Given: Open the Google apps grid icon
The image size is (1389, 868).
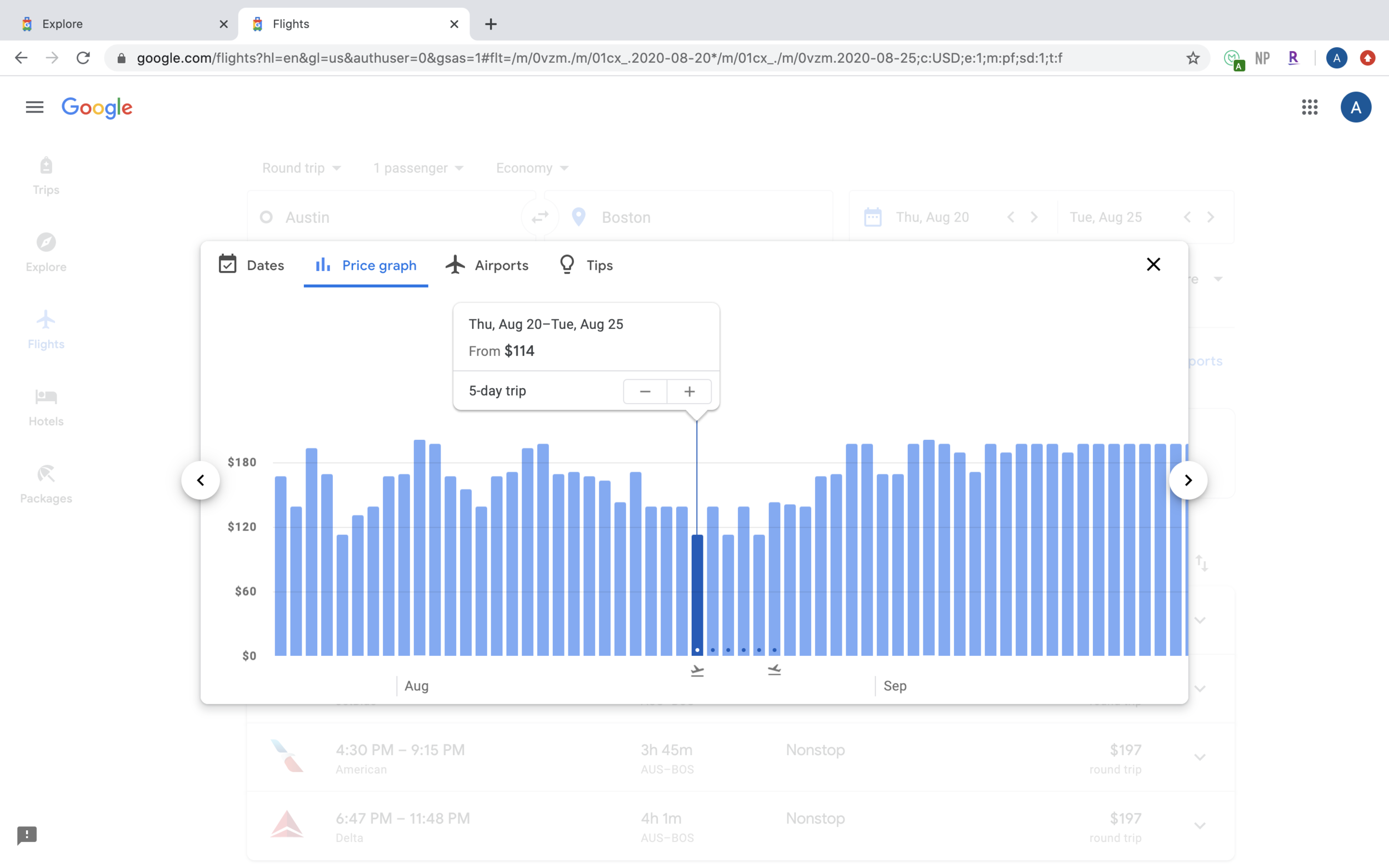Looking at the screenshot, I should 1309,107.
